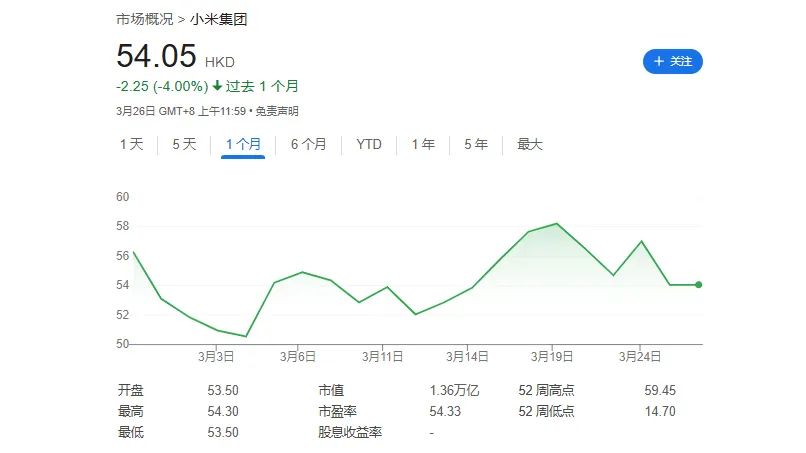806x453 pixels.
Task: Click the green endpoint dot on chart
Action: (698, 285)
